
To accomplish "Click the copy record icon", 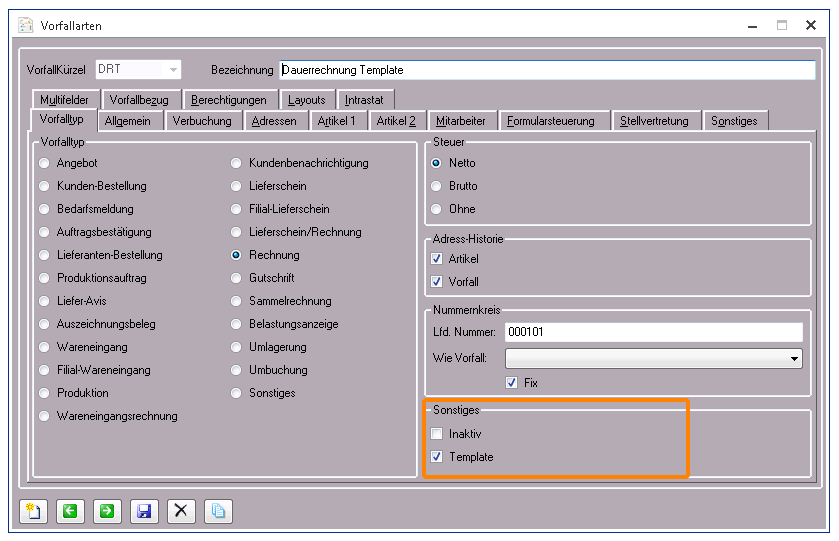I will click(x=218, y=511).
